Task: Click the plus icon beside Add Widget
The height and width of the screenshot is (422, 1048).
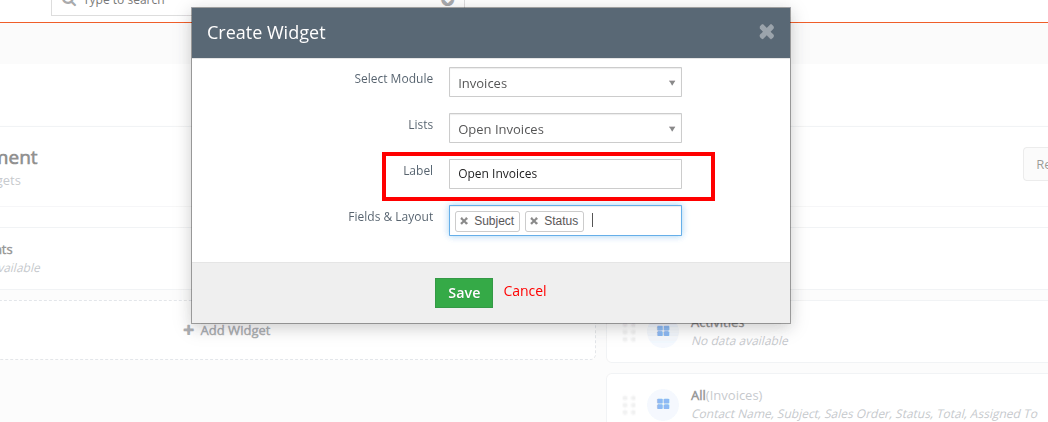Action: click(x=188, y=330)
